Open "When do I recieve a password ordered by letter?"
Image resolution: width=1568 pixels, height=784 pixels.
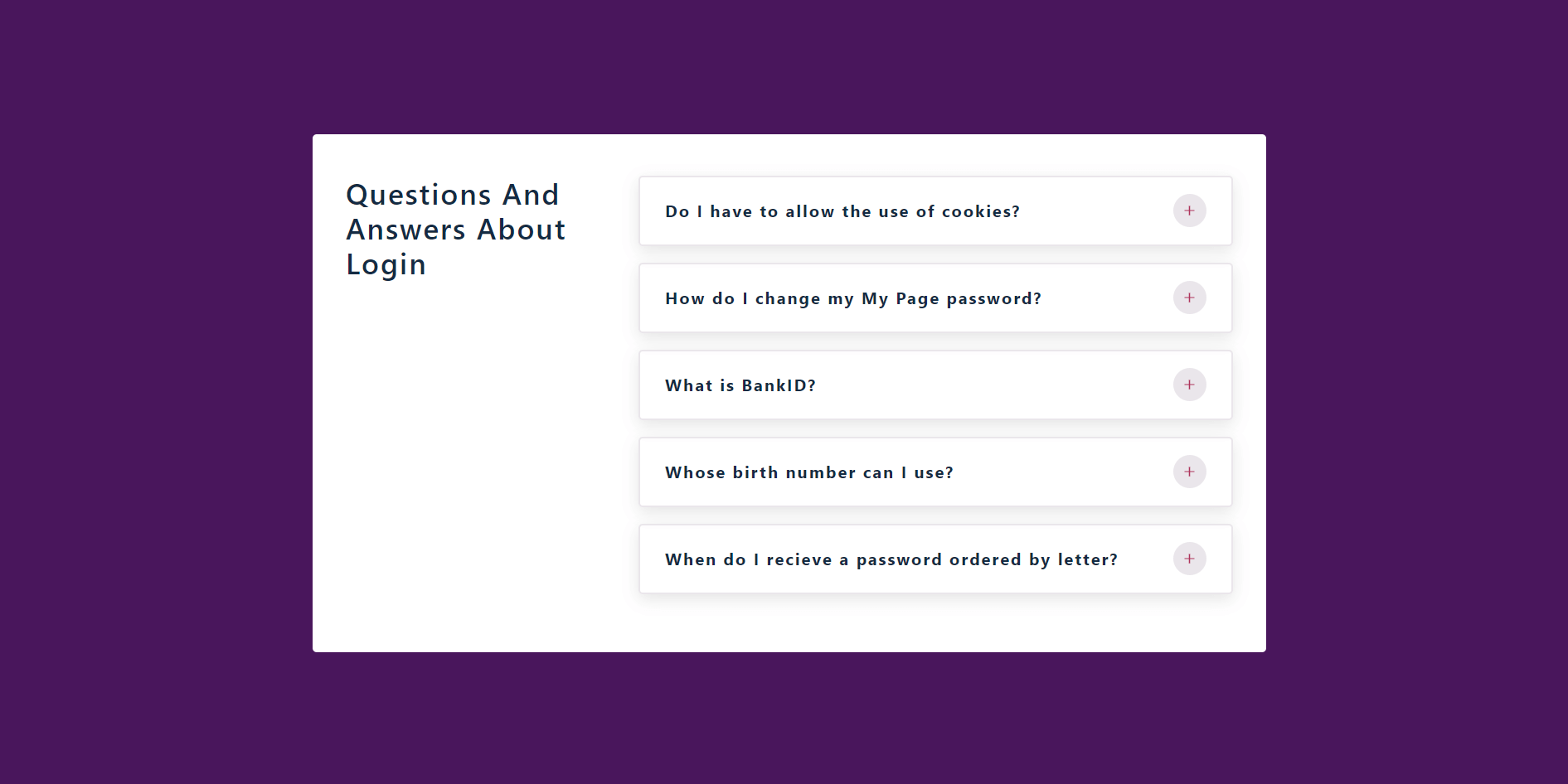(891, 559)
